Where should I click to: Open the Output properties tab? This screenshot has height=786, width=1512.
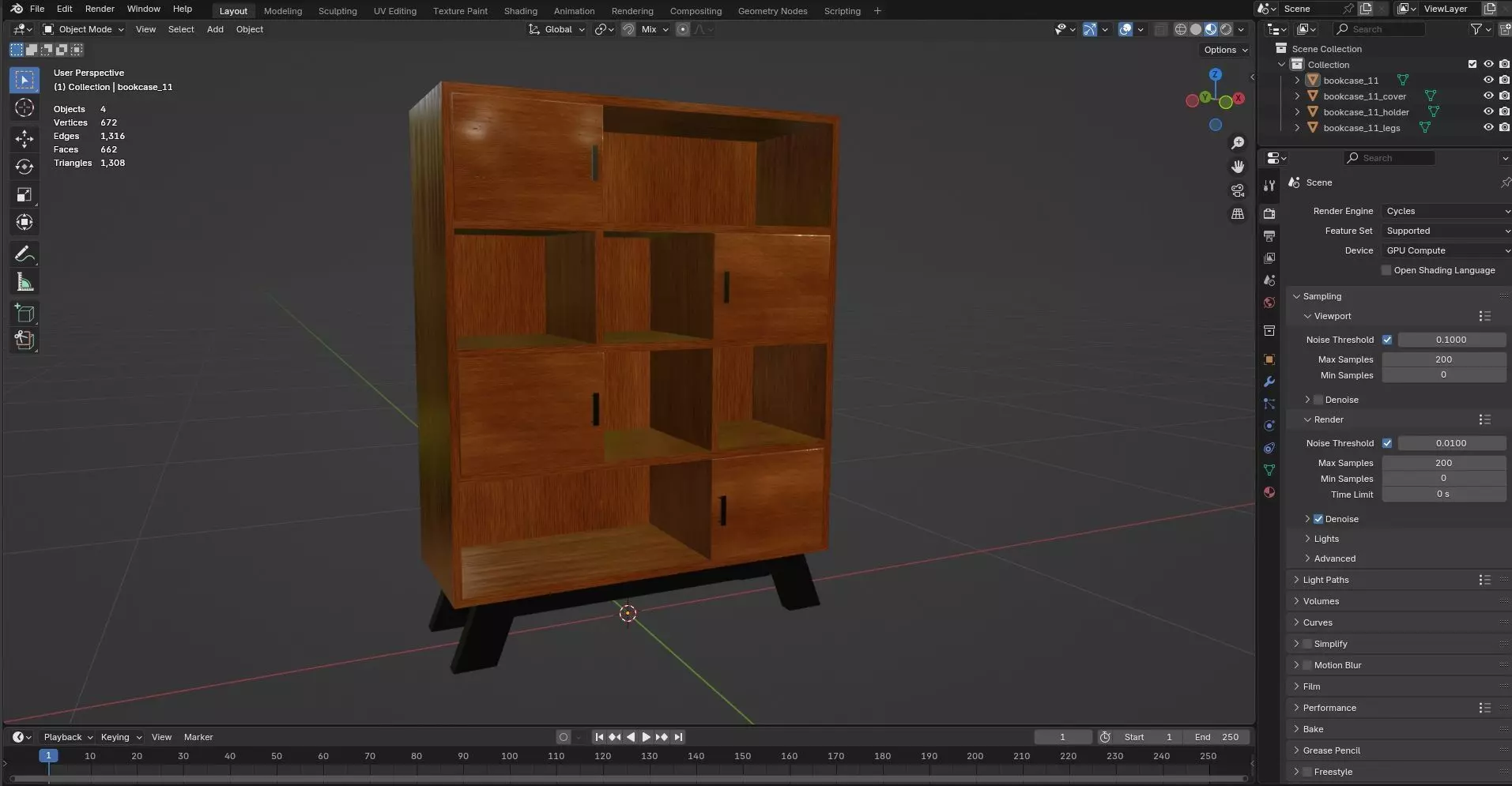point(1269,236)
